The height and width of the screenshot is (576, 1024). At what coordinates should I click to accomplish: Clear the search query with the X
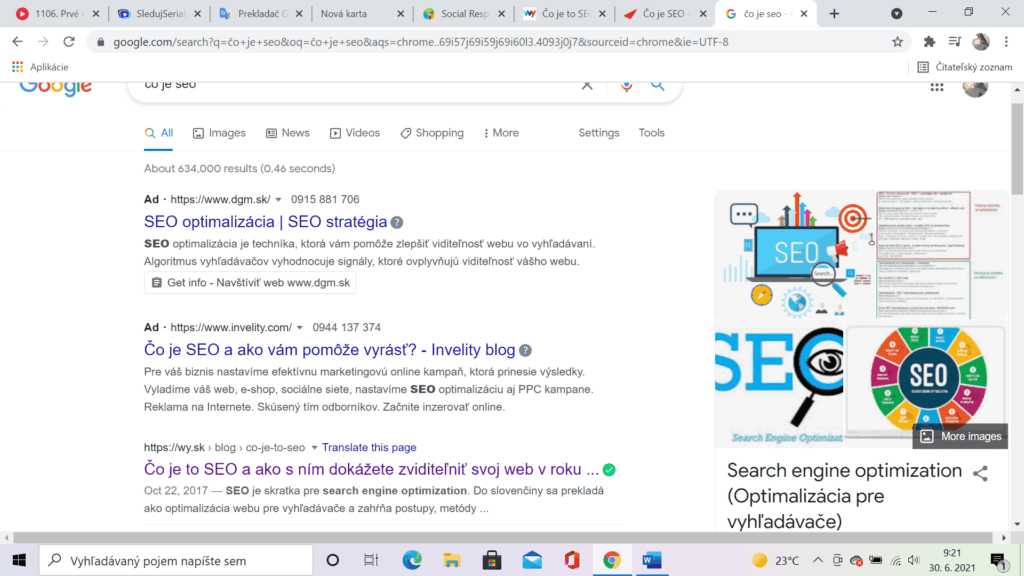click(587, 86)
